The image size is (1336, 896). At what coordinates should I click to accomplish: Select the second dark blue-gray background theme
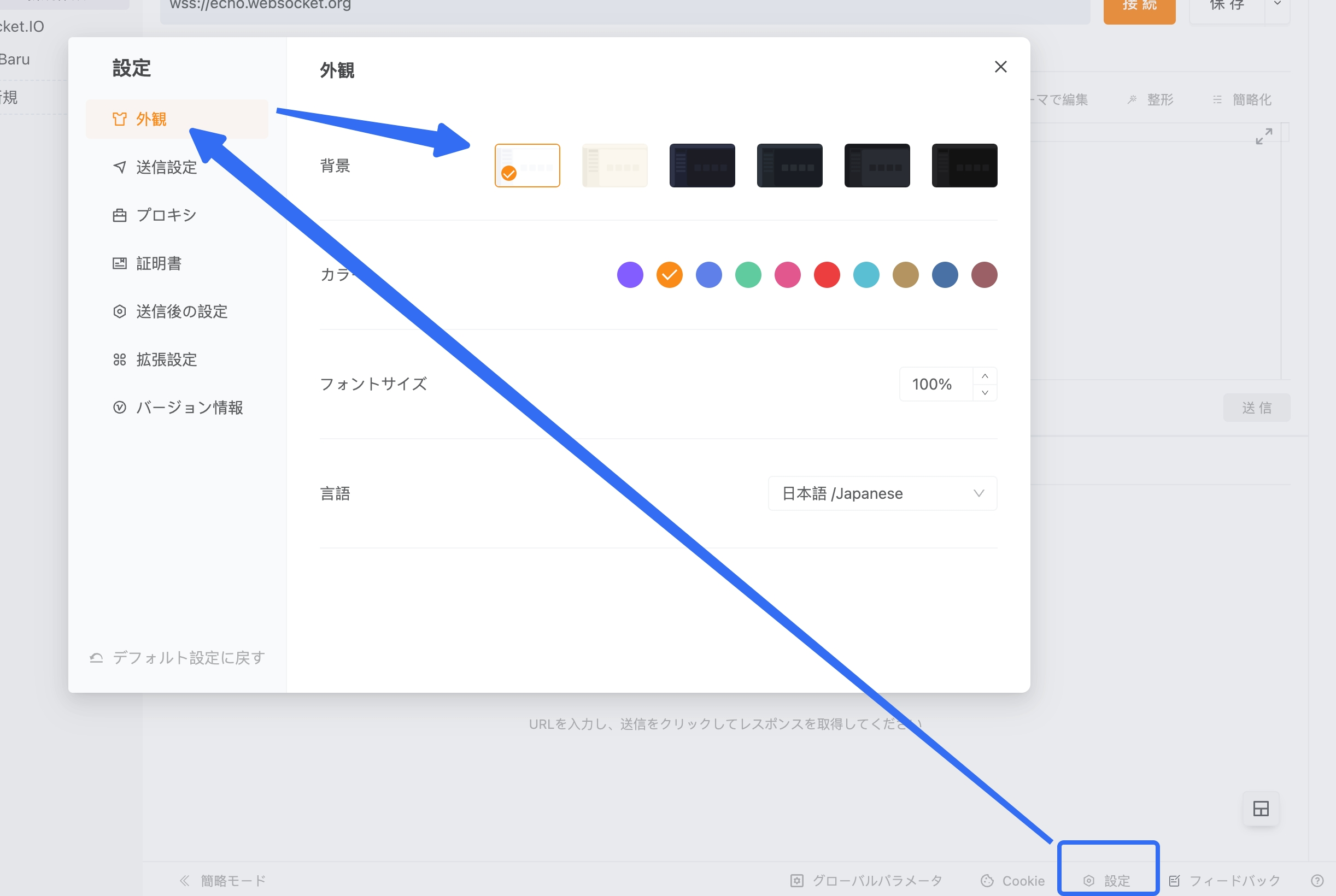click(789, 166)
